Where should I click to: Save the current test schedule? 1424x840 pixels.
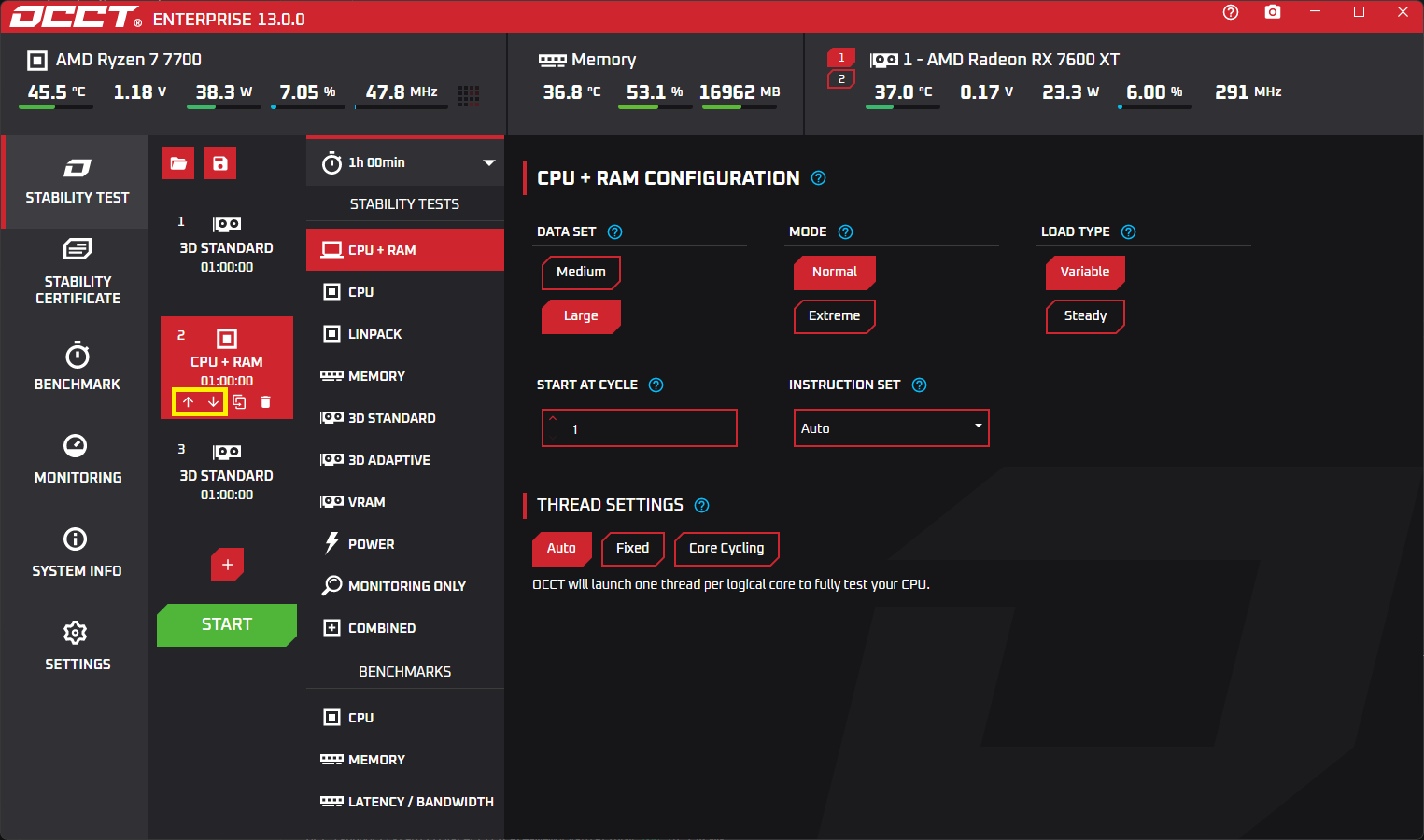pyautogui.click(x=220, y=163)
